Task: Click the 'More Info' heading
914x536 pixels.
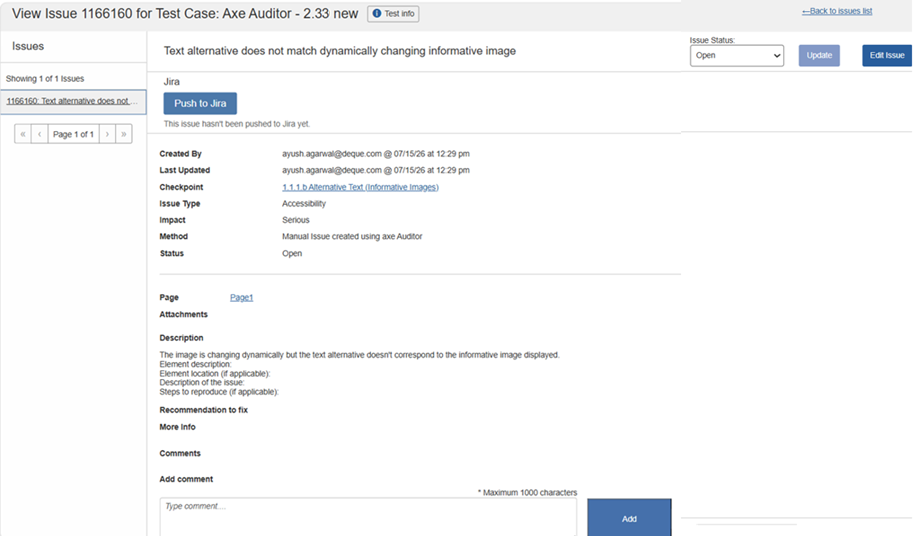Action: coord(177,427)
